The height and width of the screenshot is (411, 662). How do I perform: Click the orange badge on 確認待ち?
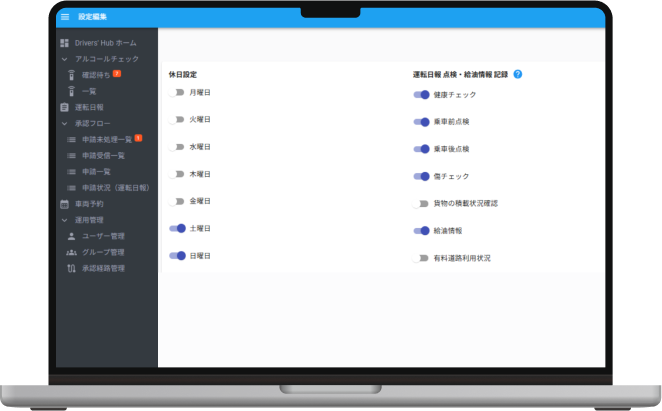117,73
